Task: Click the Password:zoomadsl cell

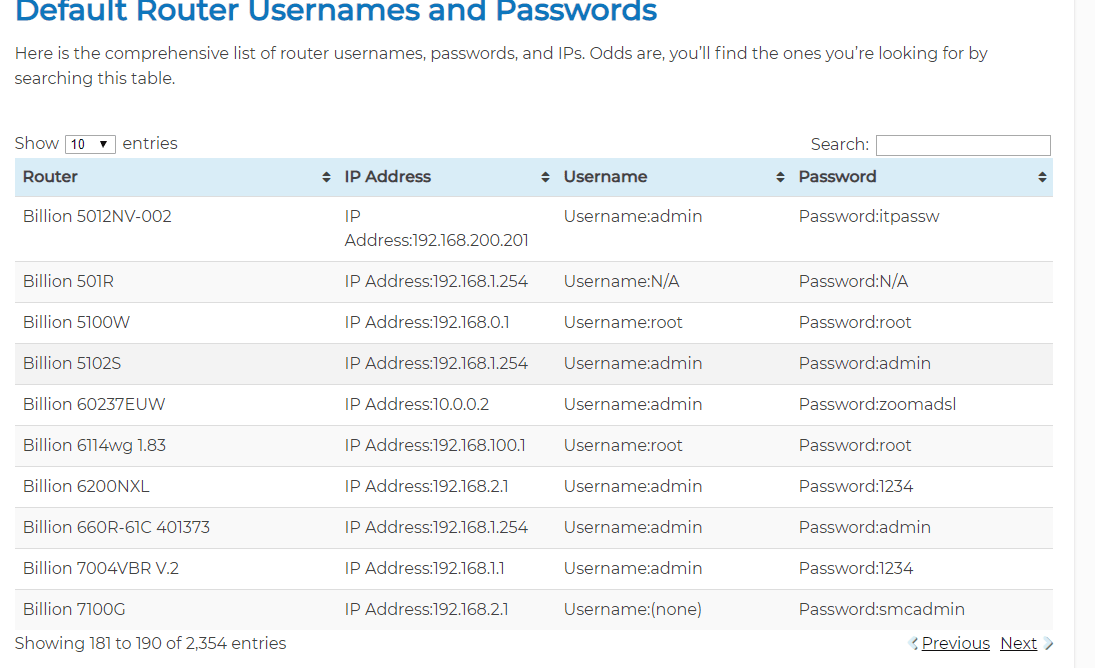Action: tap(922, 405)
